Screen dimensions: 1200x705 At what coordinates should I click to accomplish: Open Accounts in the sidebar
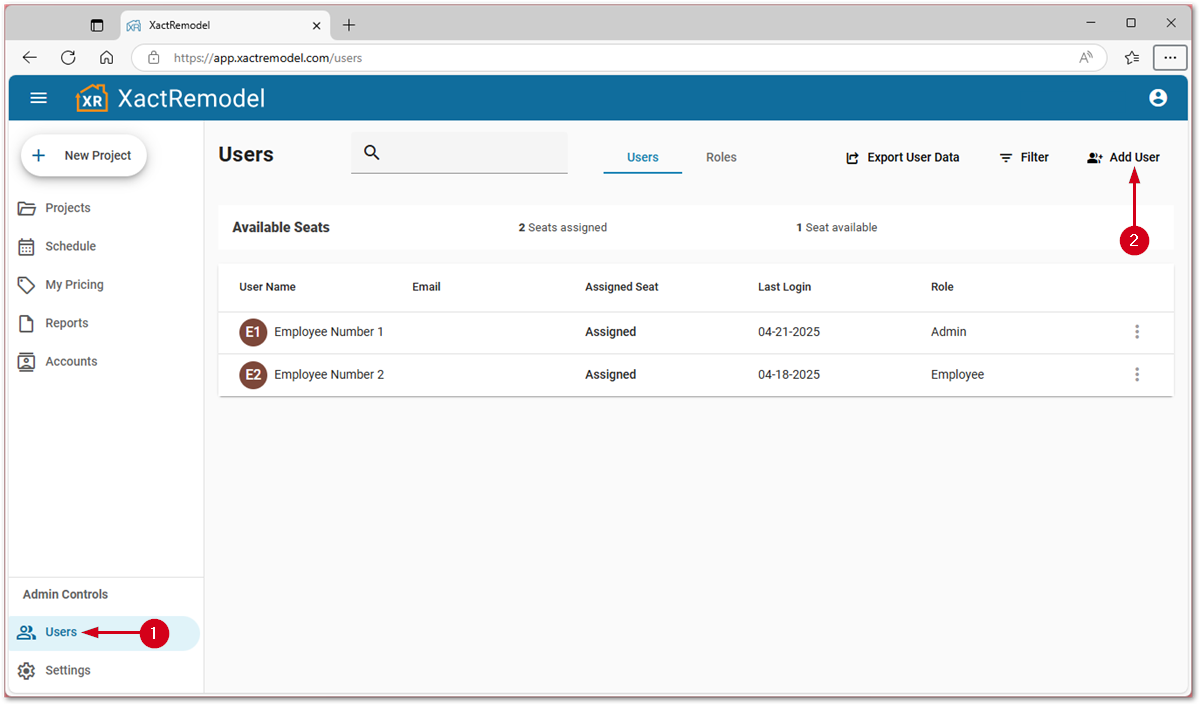[x=71, y=361]
